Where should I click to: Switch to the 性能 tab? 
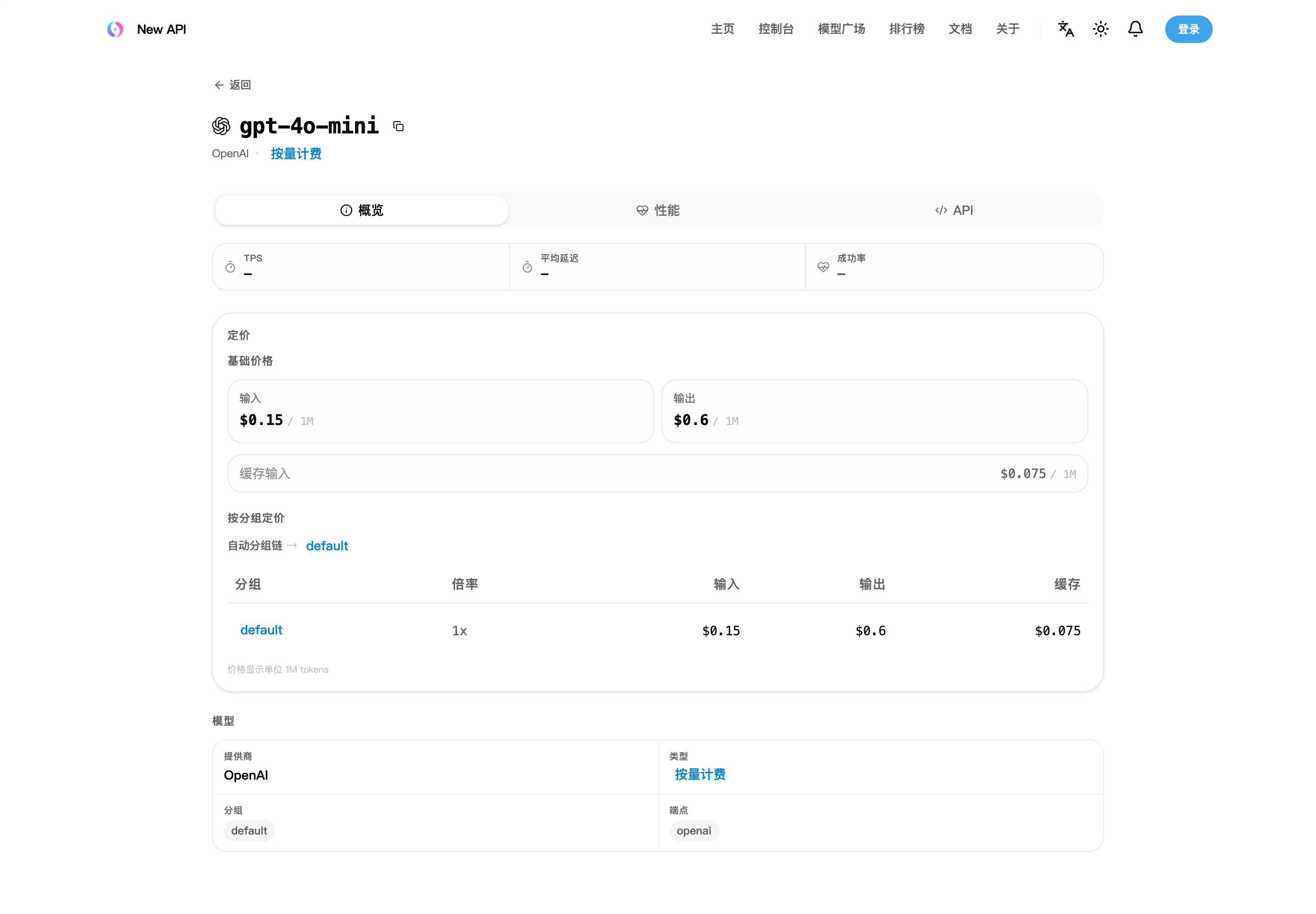(658, 210)
